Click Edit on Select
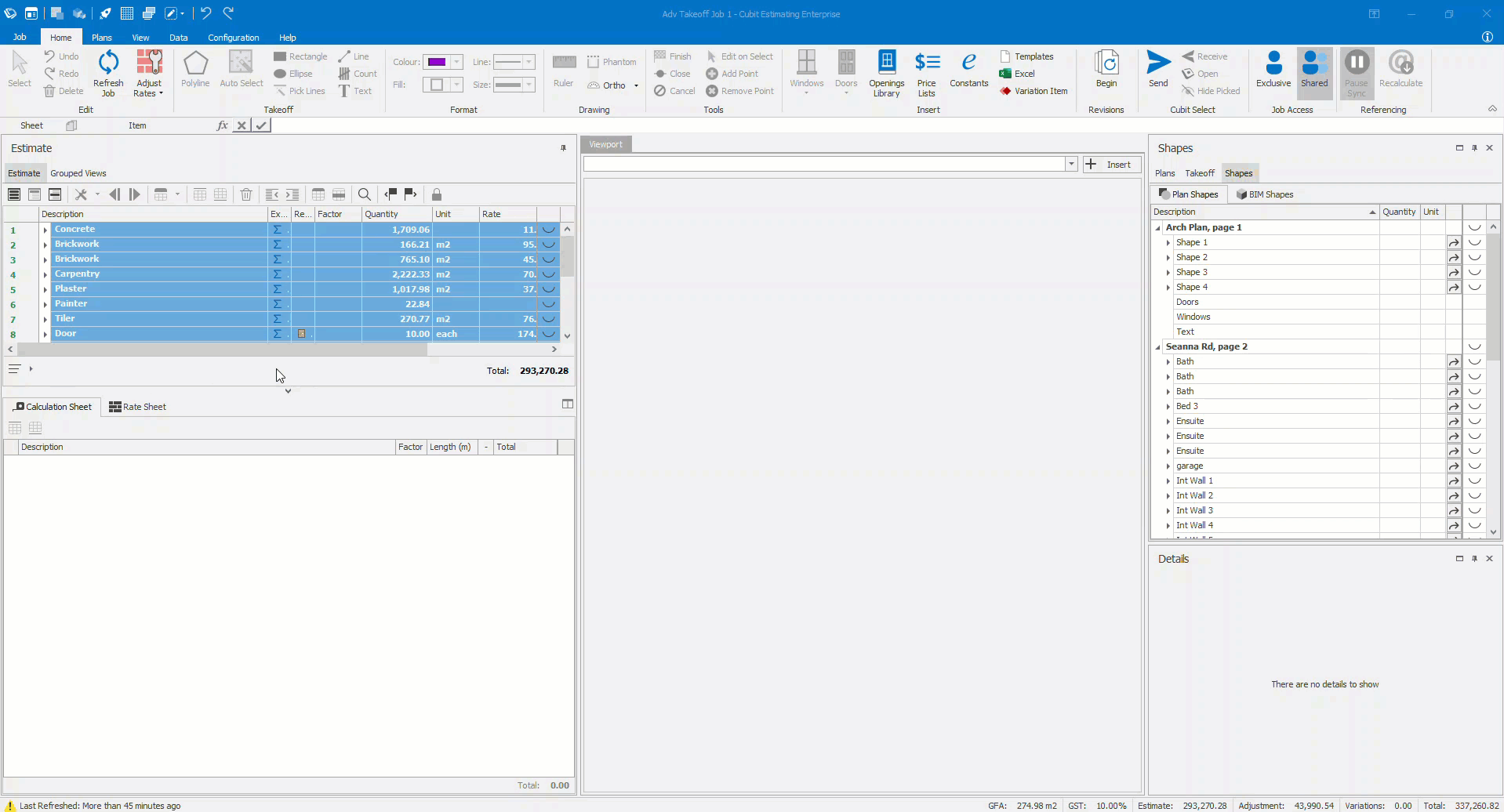This screenshot has height=812, width=1504. click(739, 56)
